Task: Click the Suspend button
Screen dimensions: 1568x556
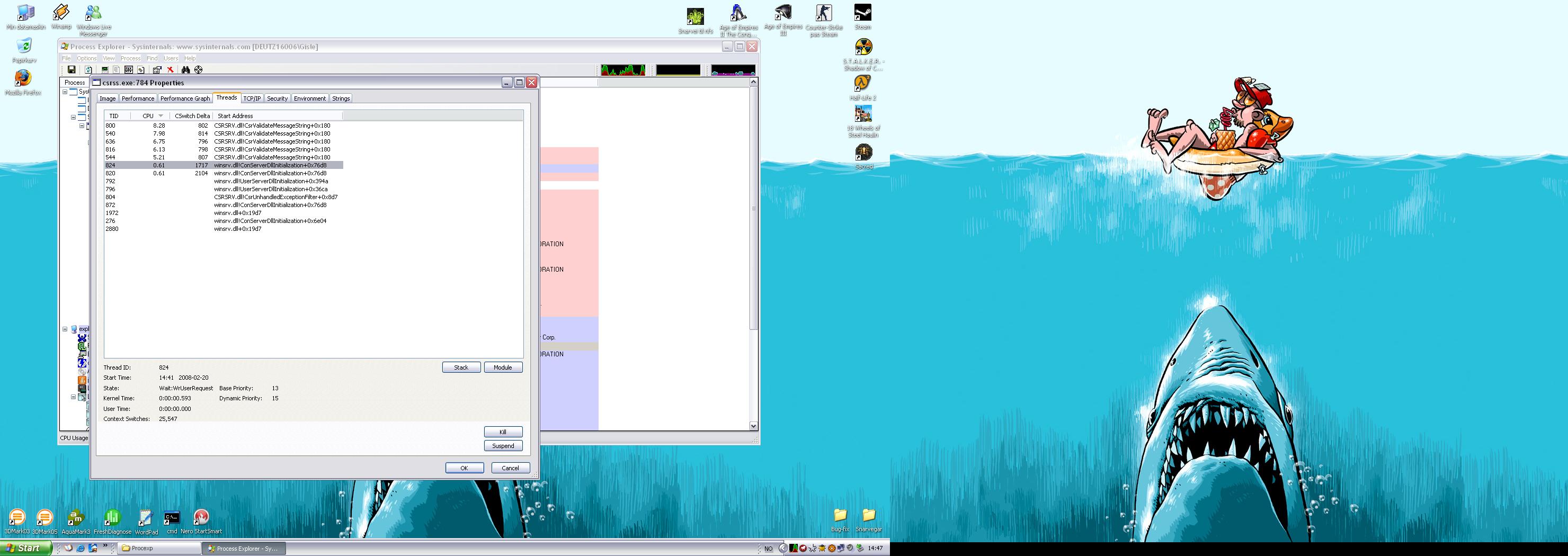Action: (x=503, y=446)
